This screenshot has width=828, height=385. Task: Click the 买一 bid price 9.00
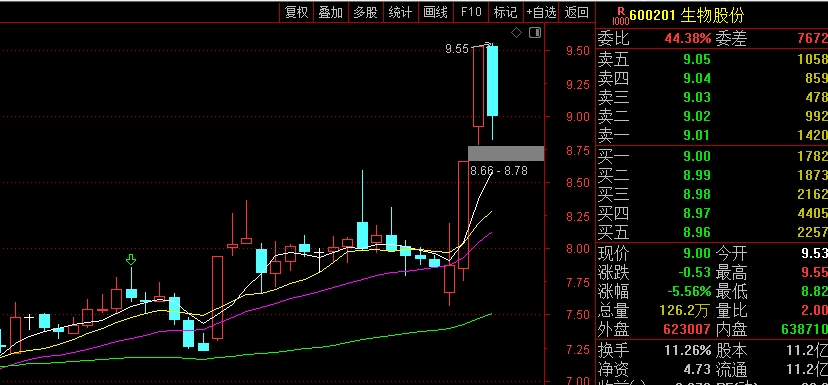(697, 156)
